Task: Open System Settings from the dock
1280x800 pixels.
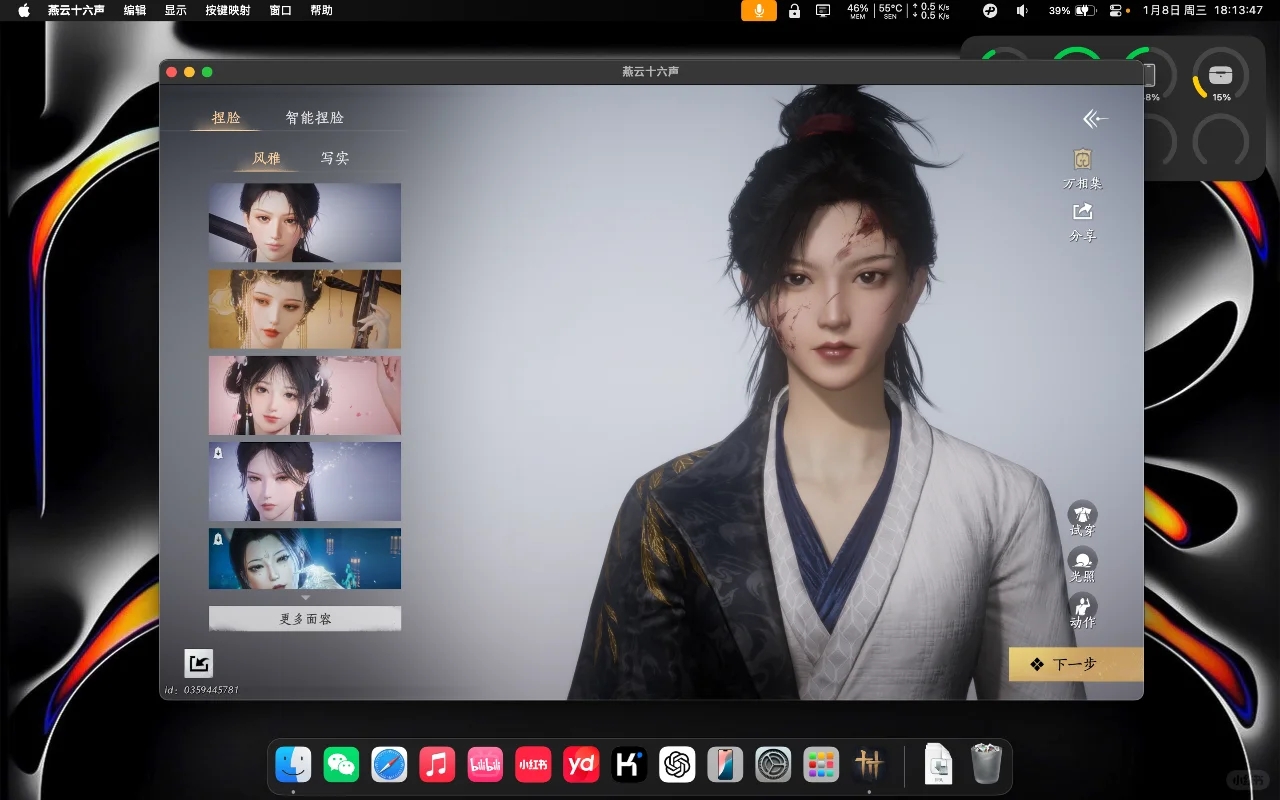Action: [773, 766]
